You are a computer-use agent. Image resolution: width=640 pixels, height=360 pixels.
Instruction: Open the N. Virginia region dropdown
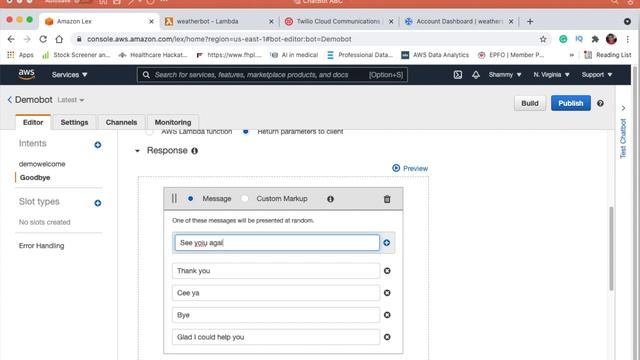click(551, 75)
